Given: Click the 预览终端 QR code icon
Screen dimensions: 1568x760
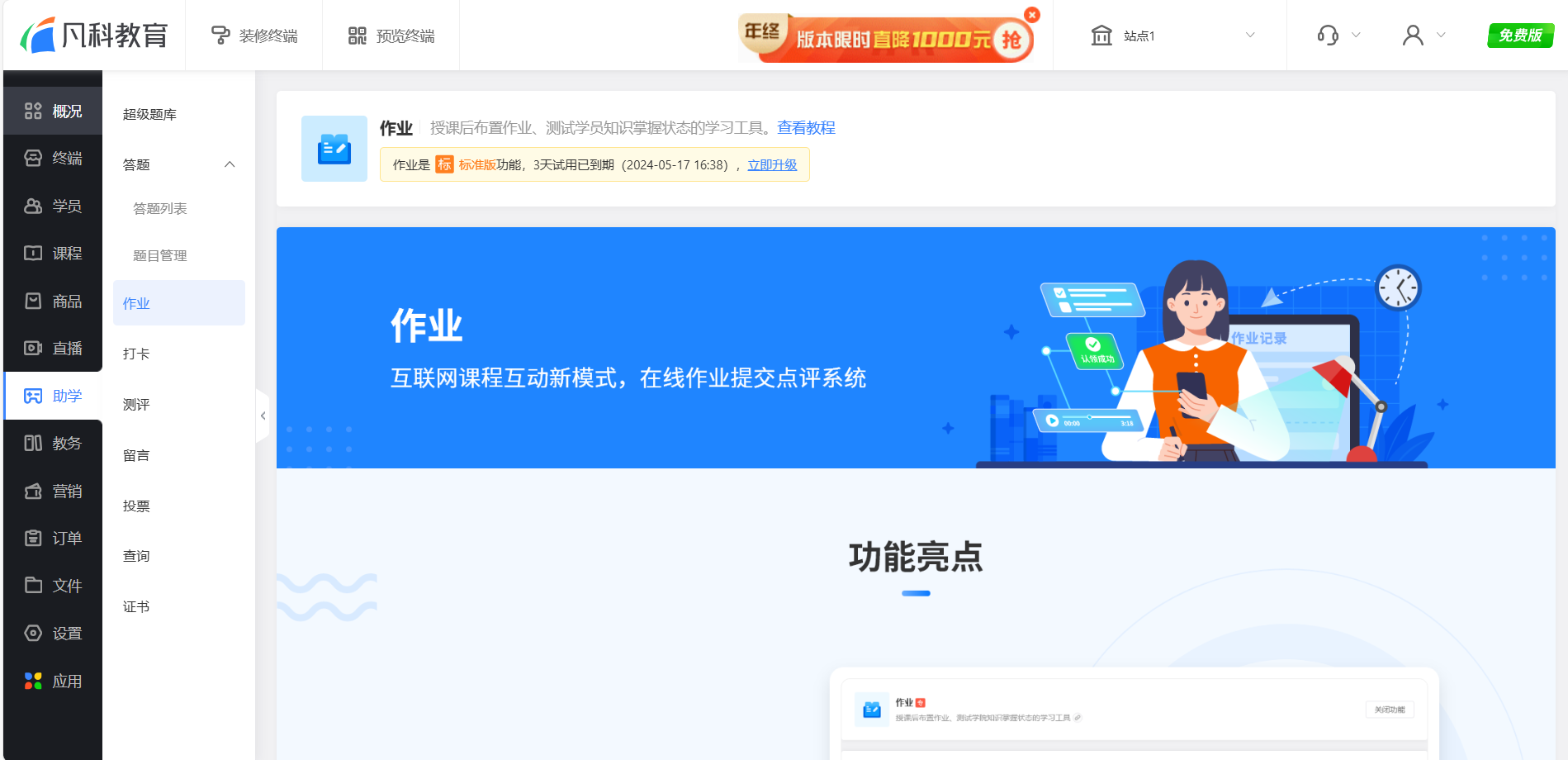Looking at the screenshot, I should coord(358,36).
